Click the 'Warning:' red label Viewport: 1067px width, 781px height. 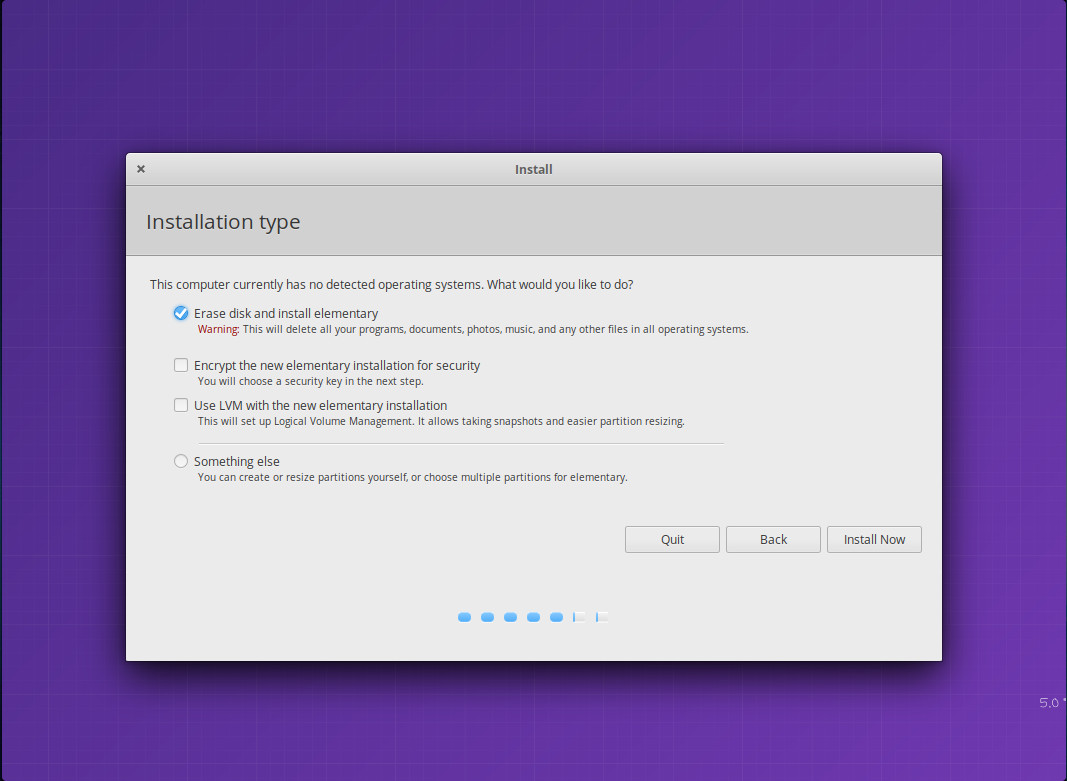pos(218,329)
